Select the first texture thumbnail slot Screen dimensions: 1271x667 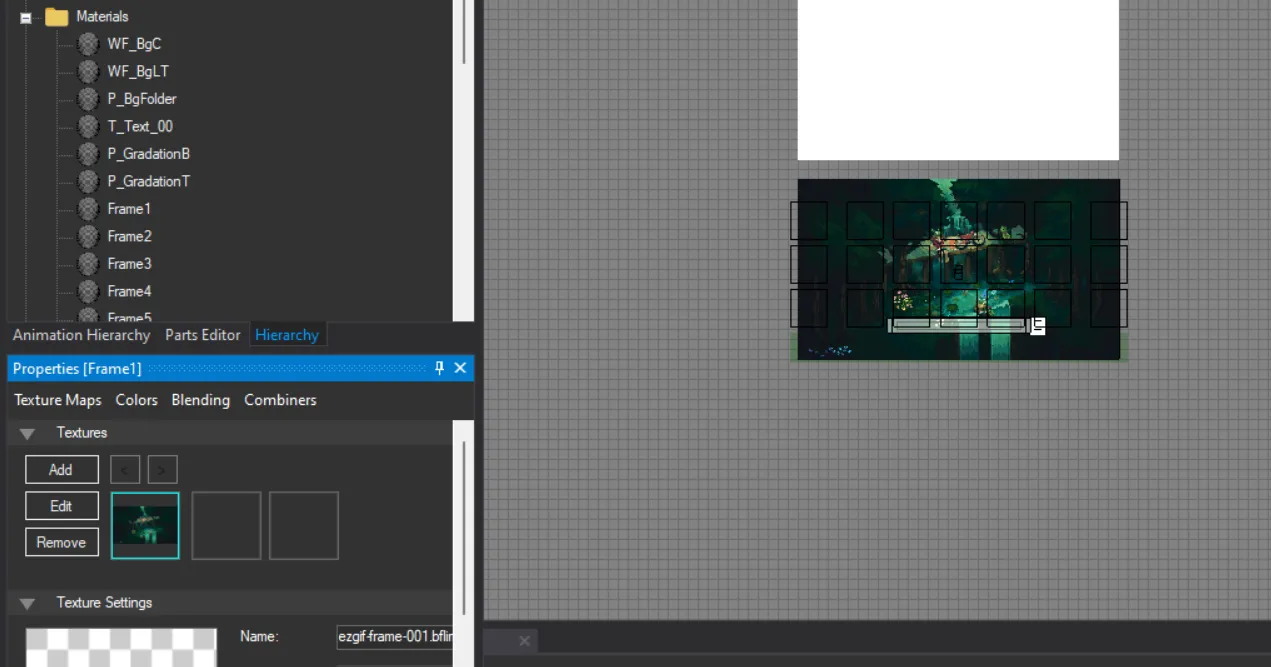(145, 525)
